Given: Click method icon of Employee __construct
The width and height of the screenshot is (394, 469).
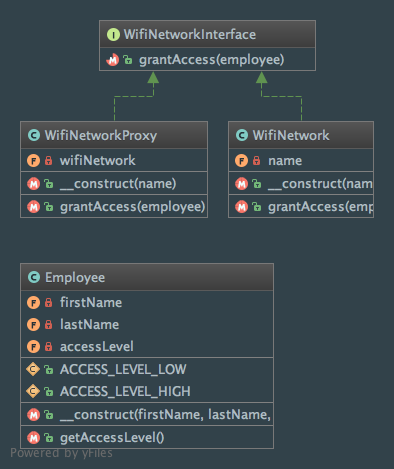Looking at the screenshot, I should point(33,415).
